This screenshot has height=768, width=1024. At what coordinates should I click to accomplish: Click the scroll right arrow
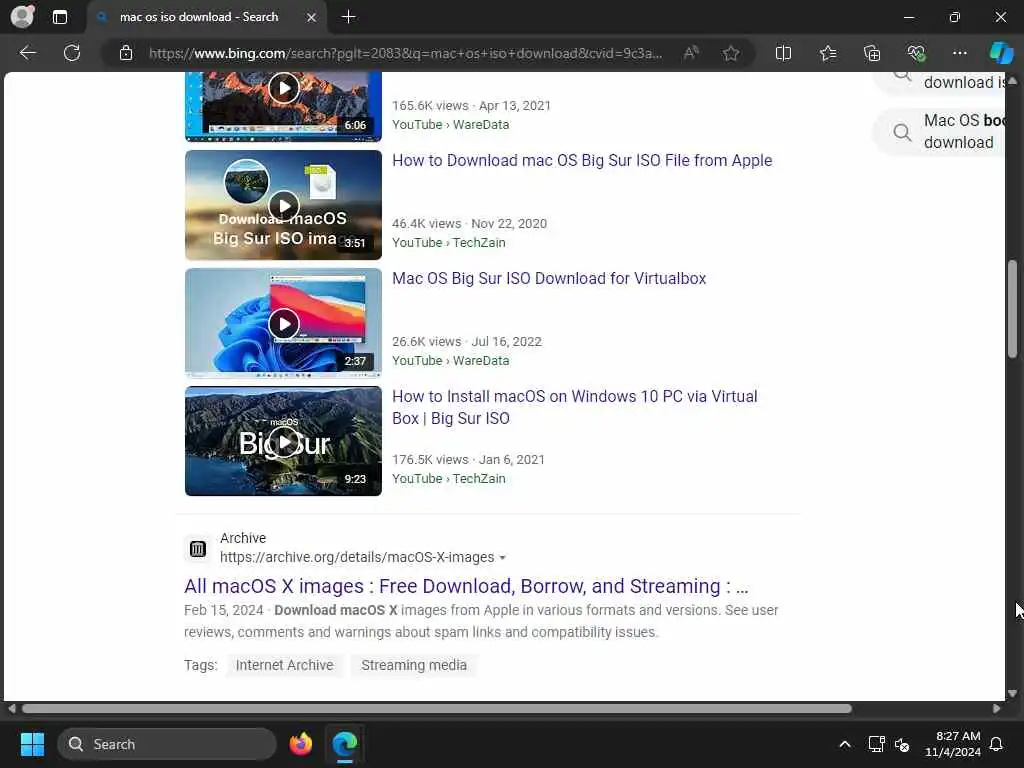[x=996, y=709]
